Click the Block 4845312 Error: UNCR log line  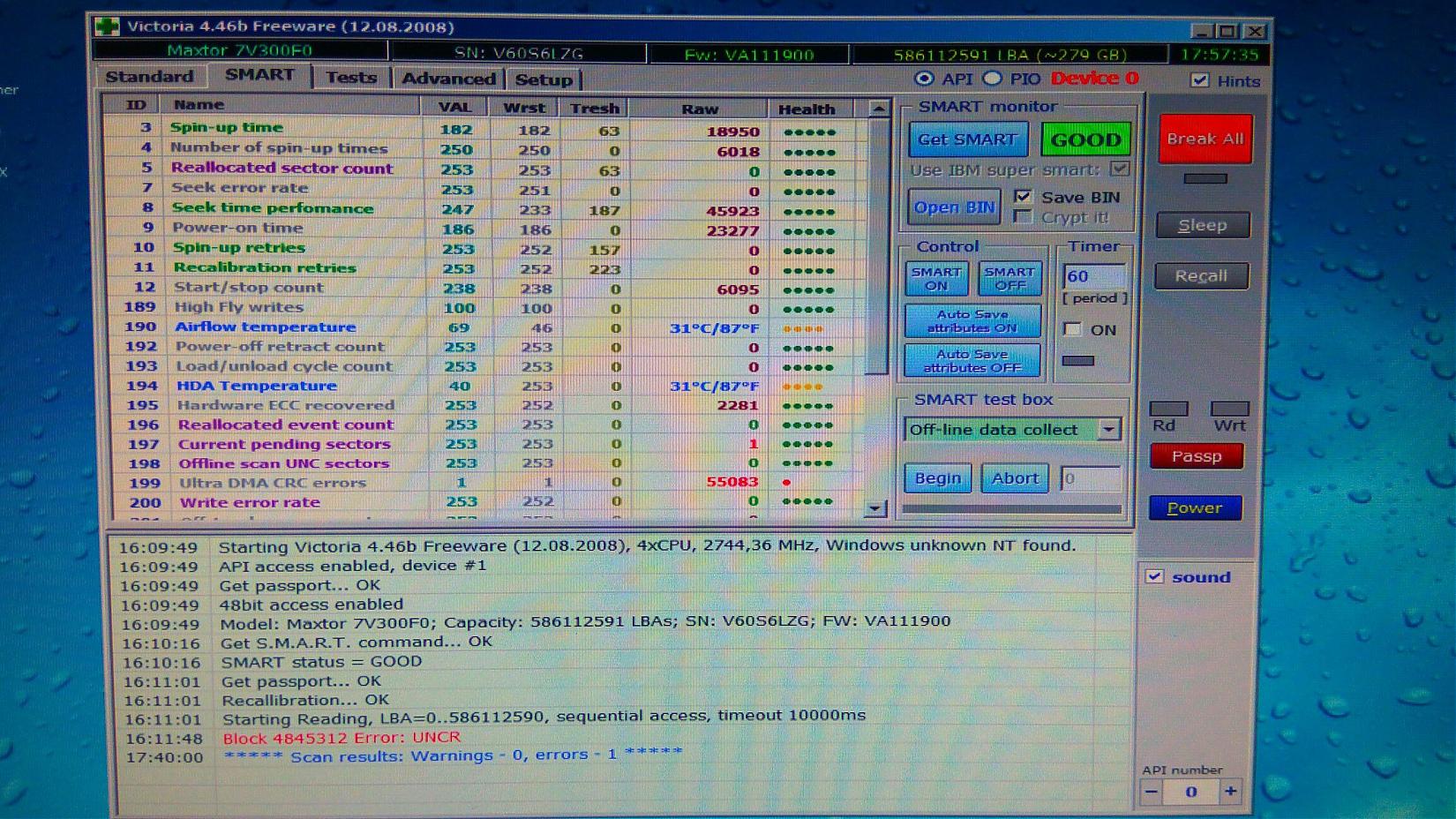[x=341, y=738]
